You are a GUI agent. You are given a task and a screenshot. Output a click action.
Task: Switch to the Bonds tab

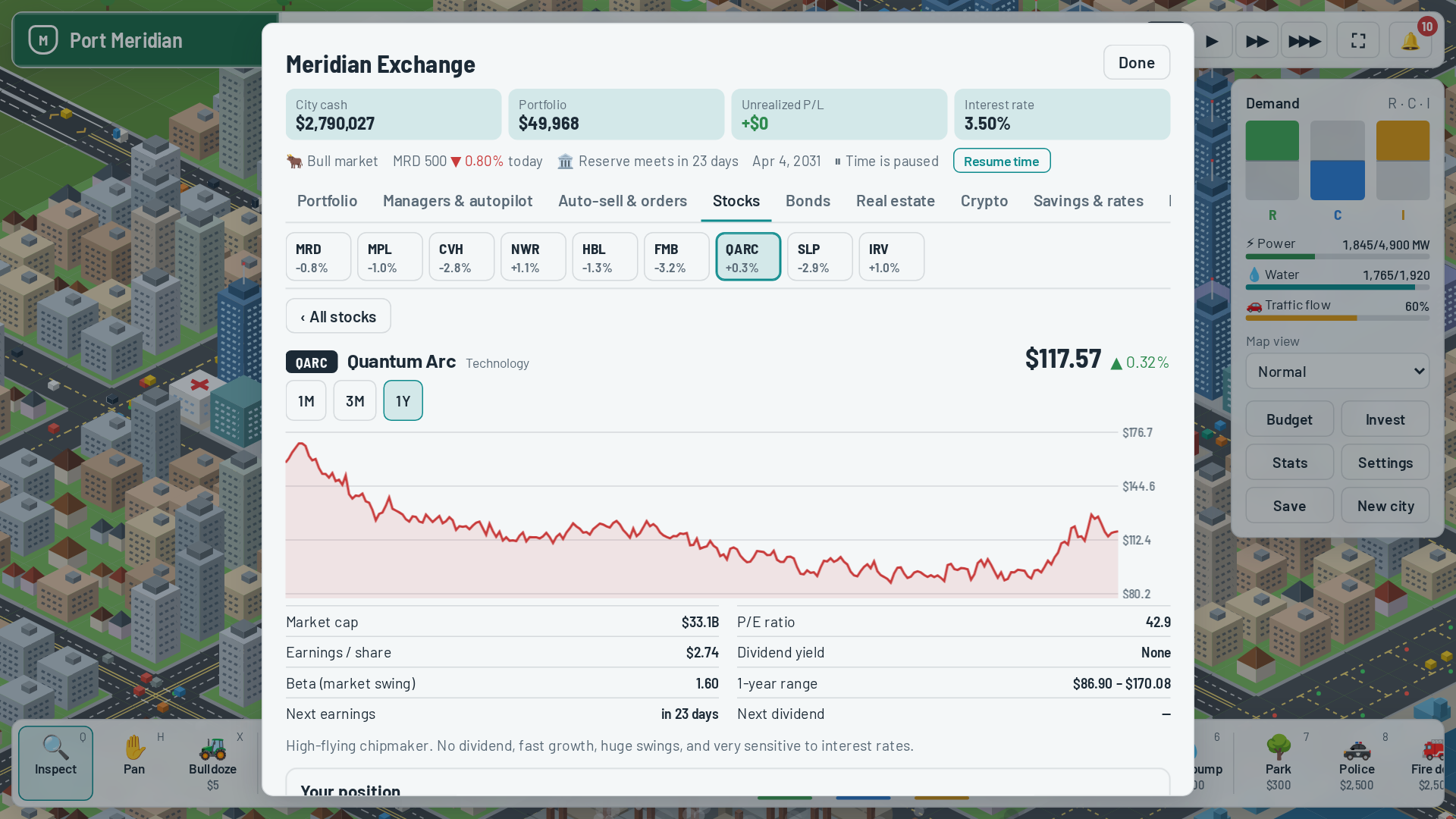tap(808, 201)
